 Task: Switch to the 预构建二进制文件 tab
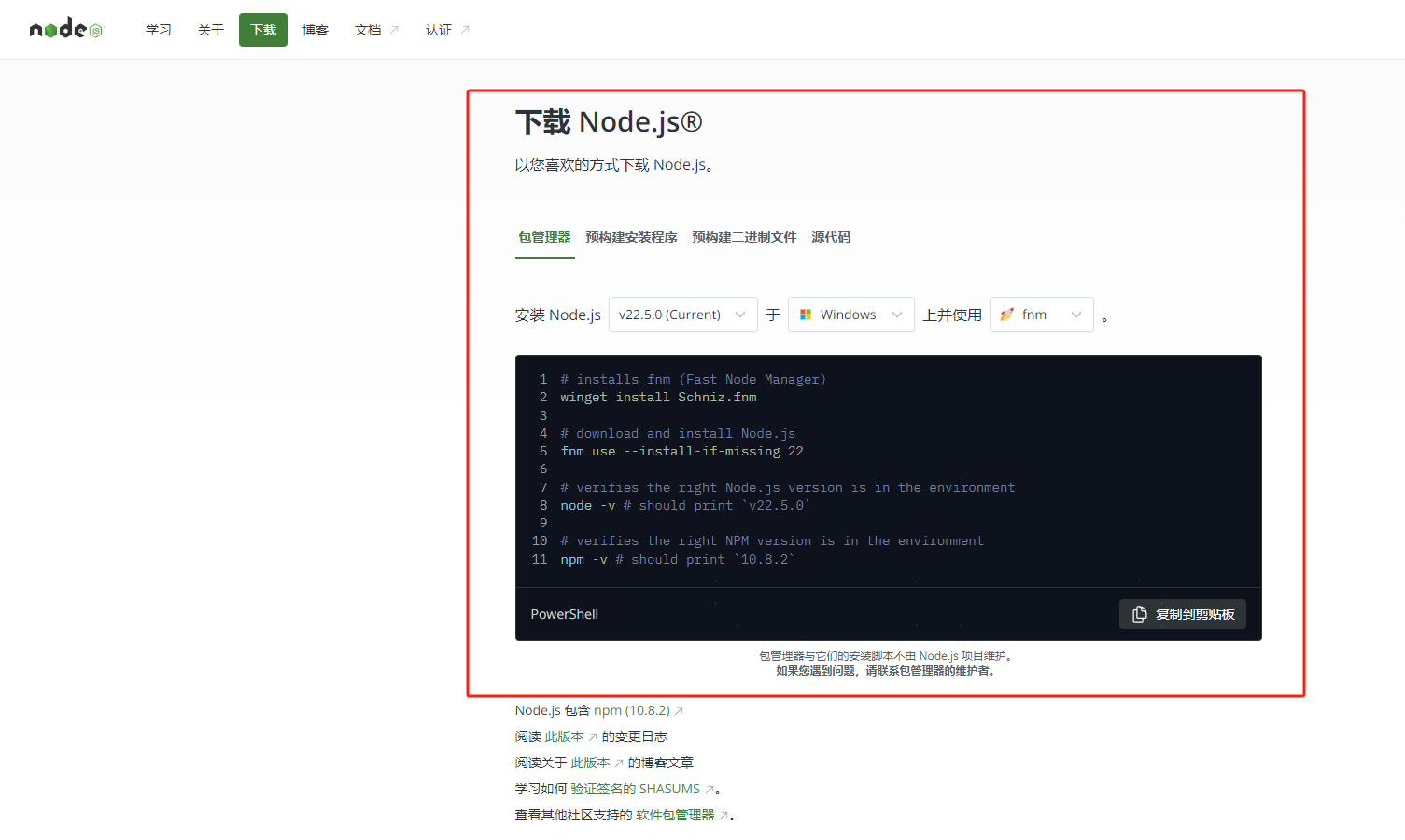click(744, 237)
